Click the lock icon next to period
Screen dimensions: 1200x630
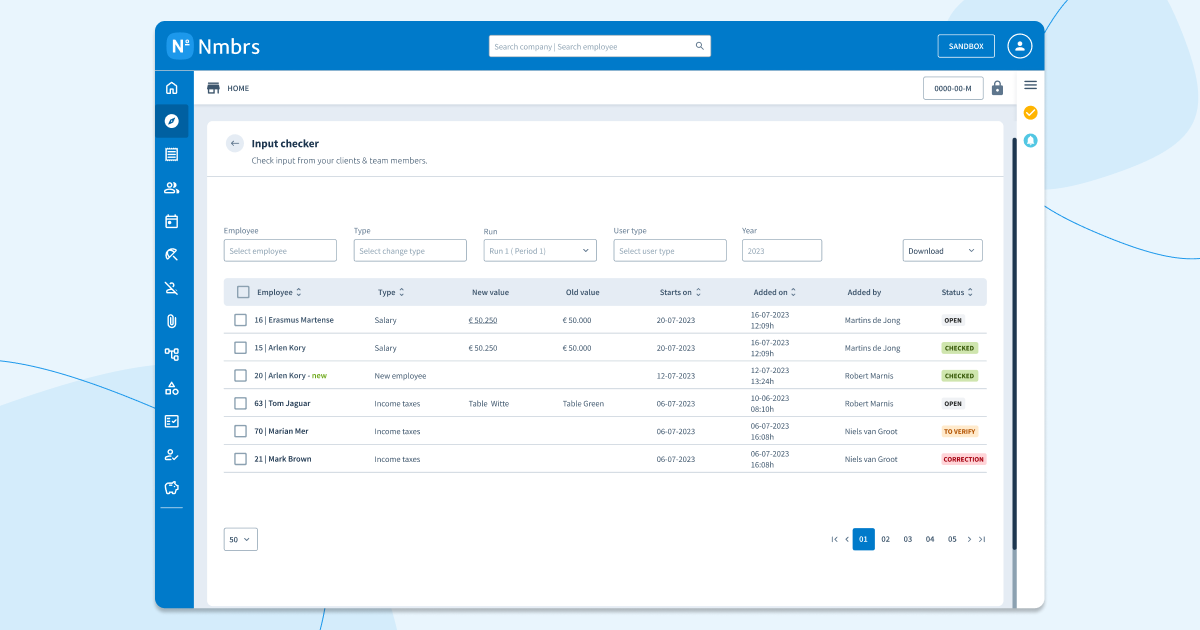coord(997,88)
